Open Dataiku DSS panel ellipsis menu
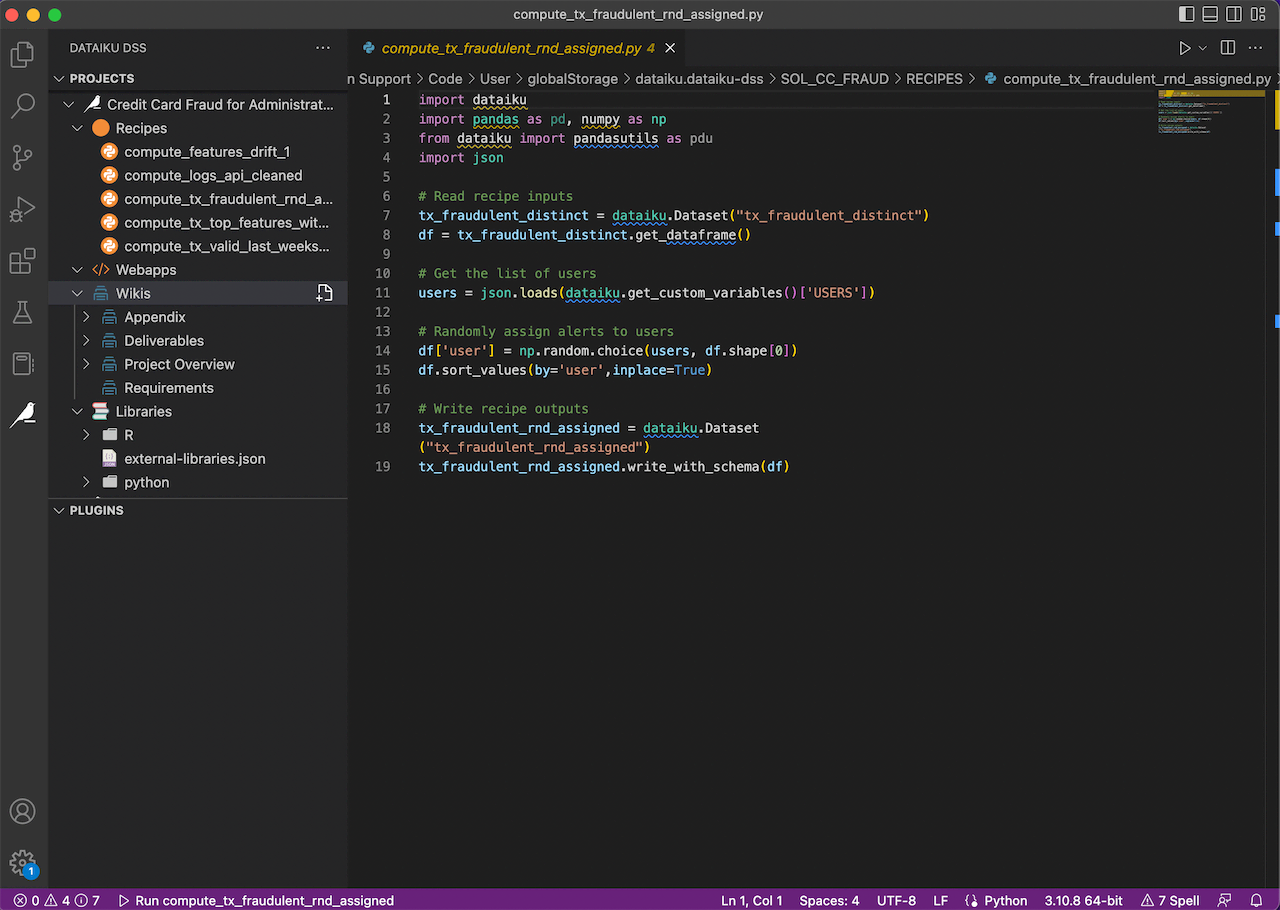The width and height of the screenshot is (1280, 910). pyautogui.click(x=322, y=48)
